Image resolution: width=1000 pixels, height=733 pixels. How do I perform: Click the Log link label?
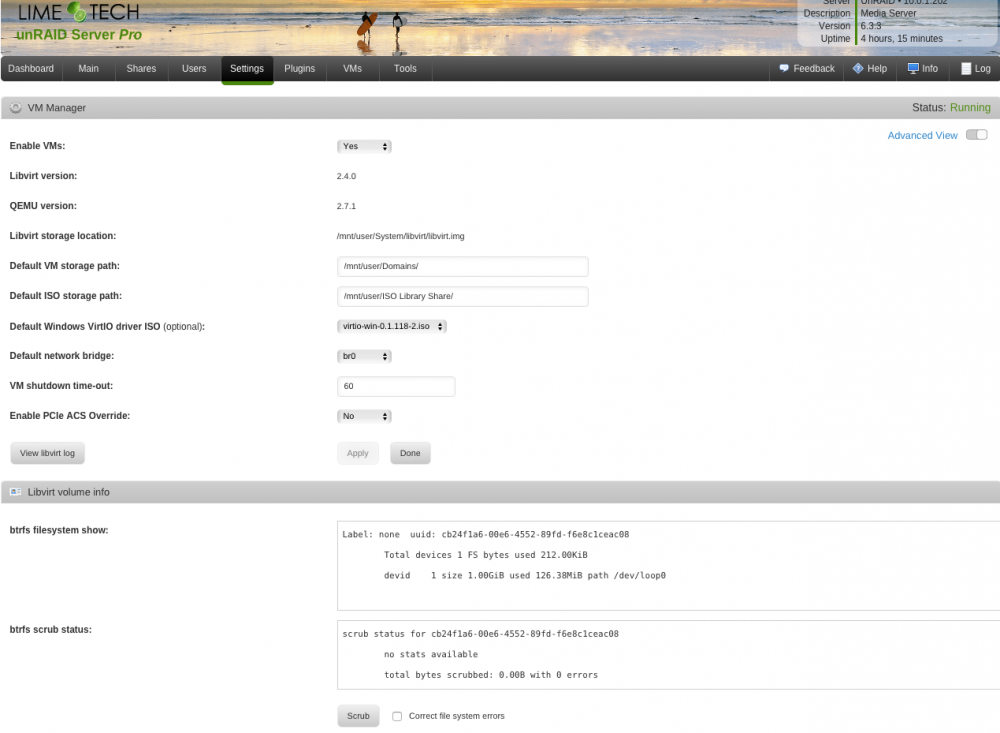click(982, 68)
